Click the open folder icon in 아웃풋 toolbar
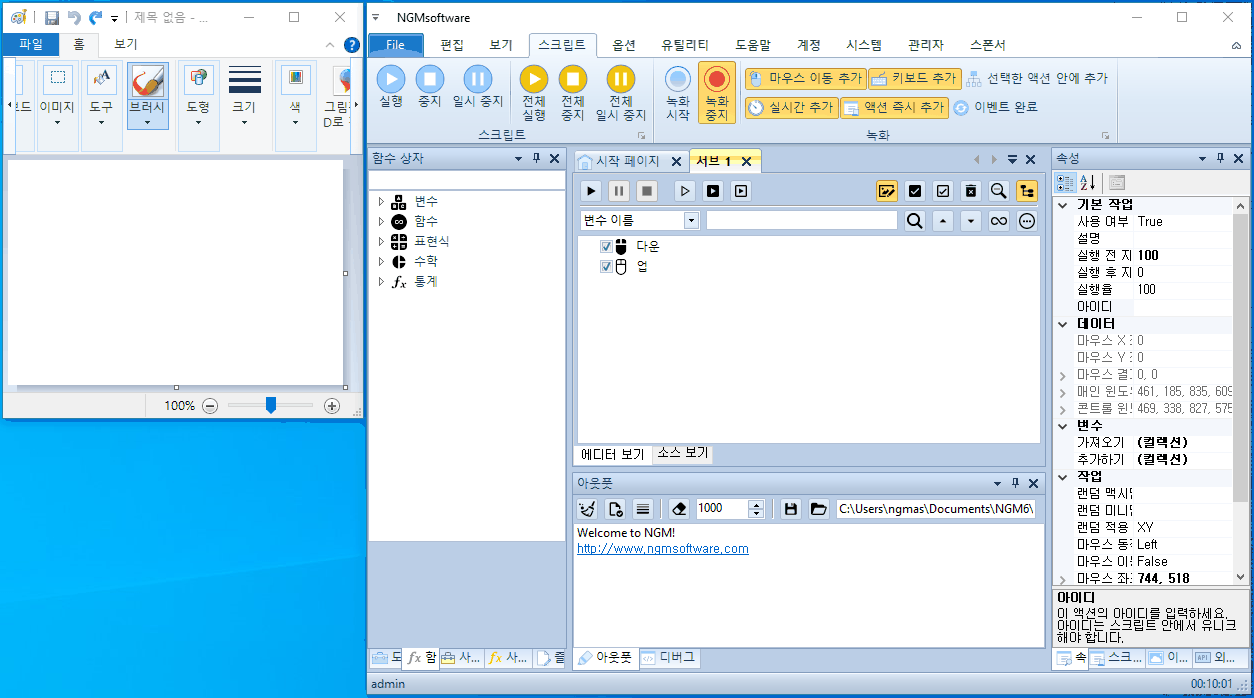Screen dimensions: 1254x698 pyautogui.click(x=818, y=508)
